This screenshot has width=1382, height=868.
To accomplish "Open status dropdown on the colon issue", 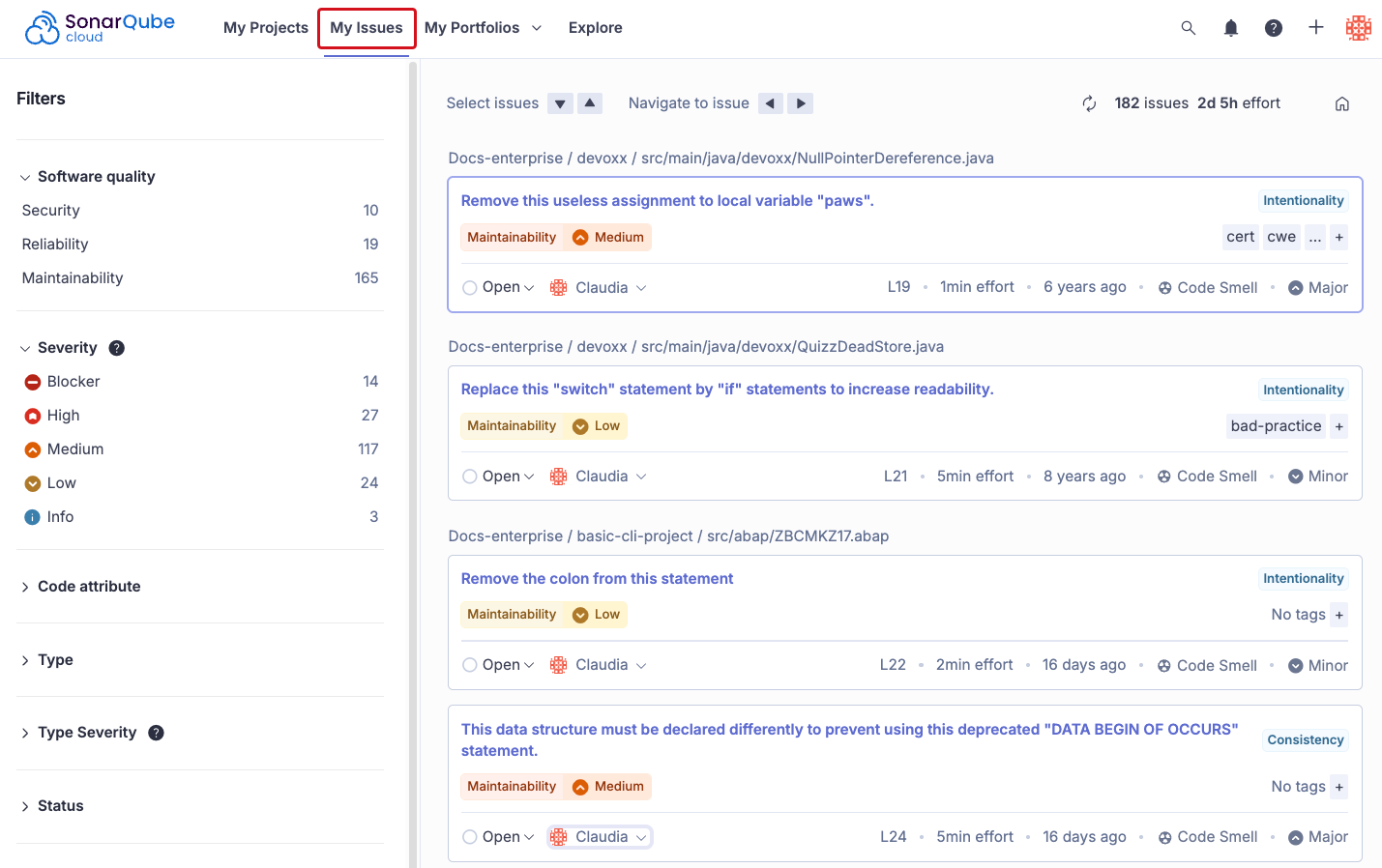I will [x=508, y=665].
